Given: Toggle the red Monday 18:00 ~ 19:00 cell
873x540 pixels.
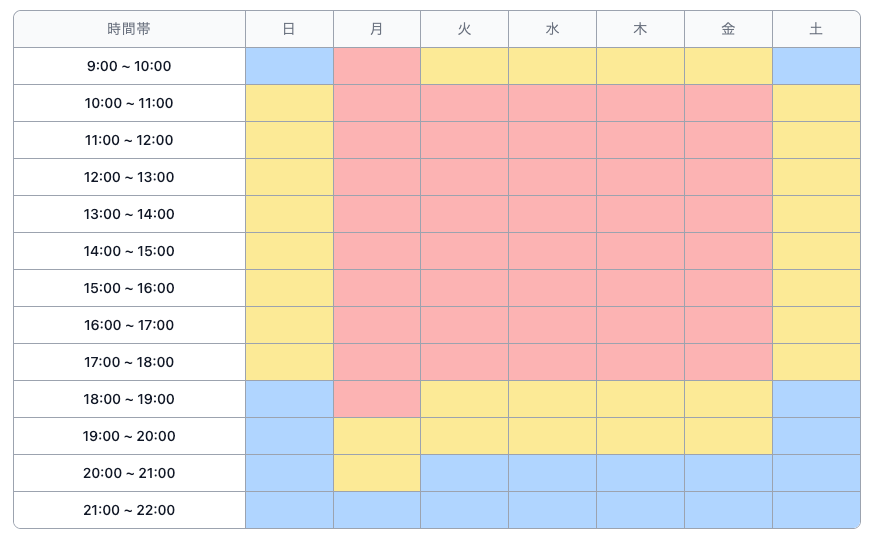Looking at the screenshot, I should [x=377, y=399].
